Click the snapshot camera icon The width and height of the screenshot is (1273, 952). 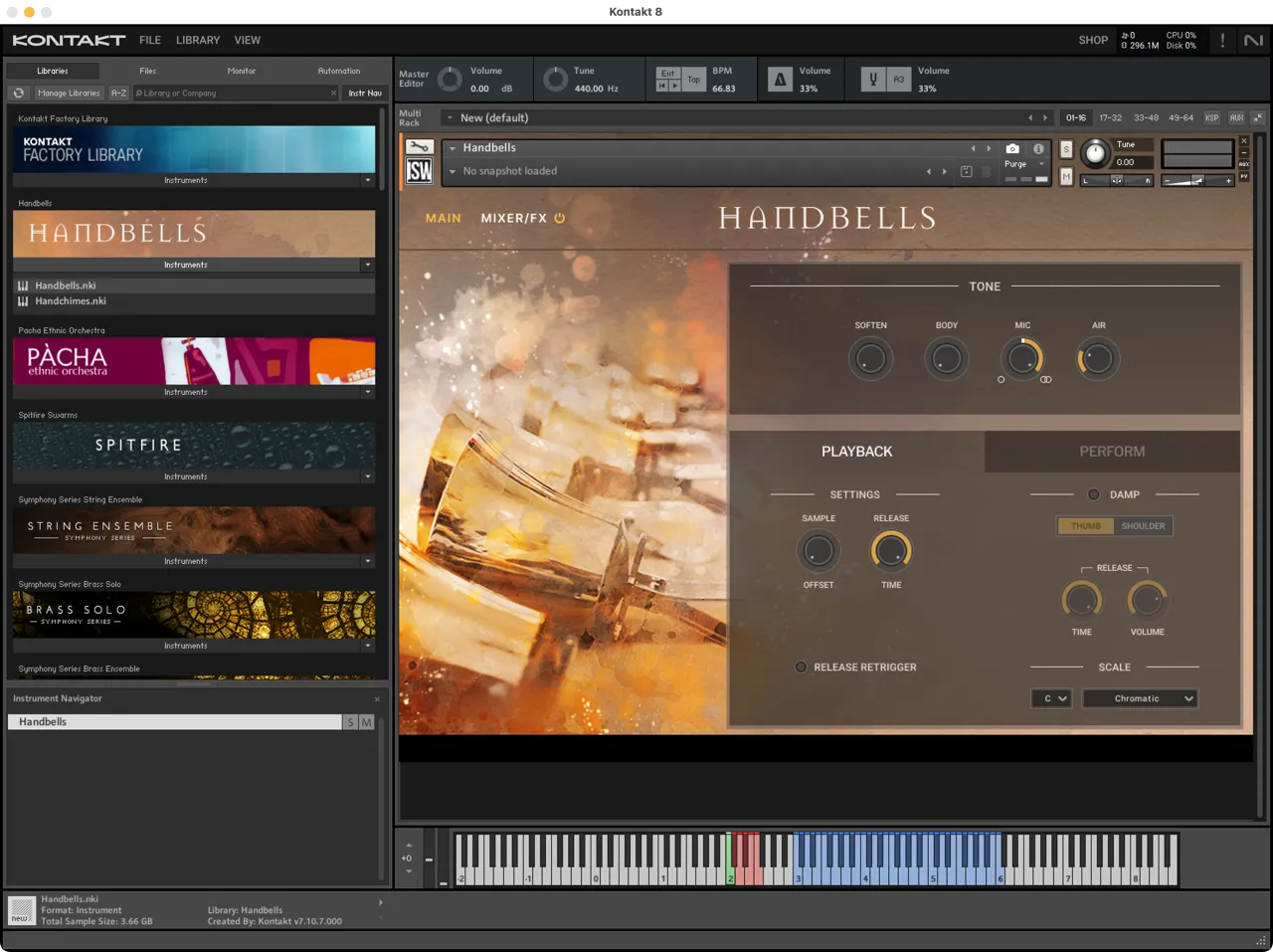pos(1011,148)
